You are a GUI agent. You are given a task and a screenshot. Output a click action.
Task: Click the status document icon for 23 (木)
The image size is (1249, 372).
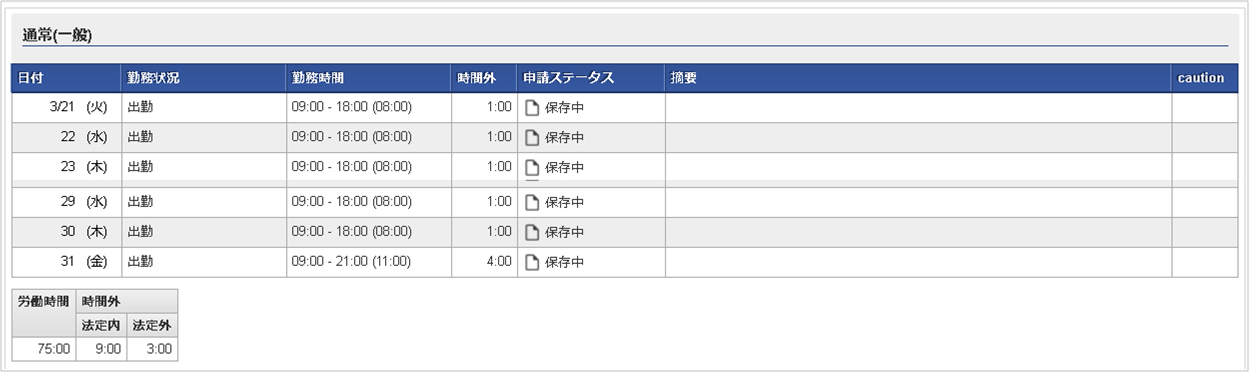click(532, 167)
